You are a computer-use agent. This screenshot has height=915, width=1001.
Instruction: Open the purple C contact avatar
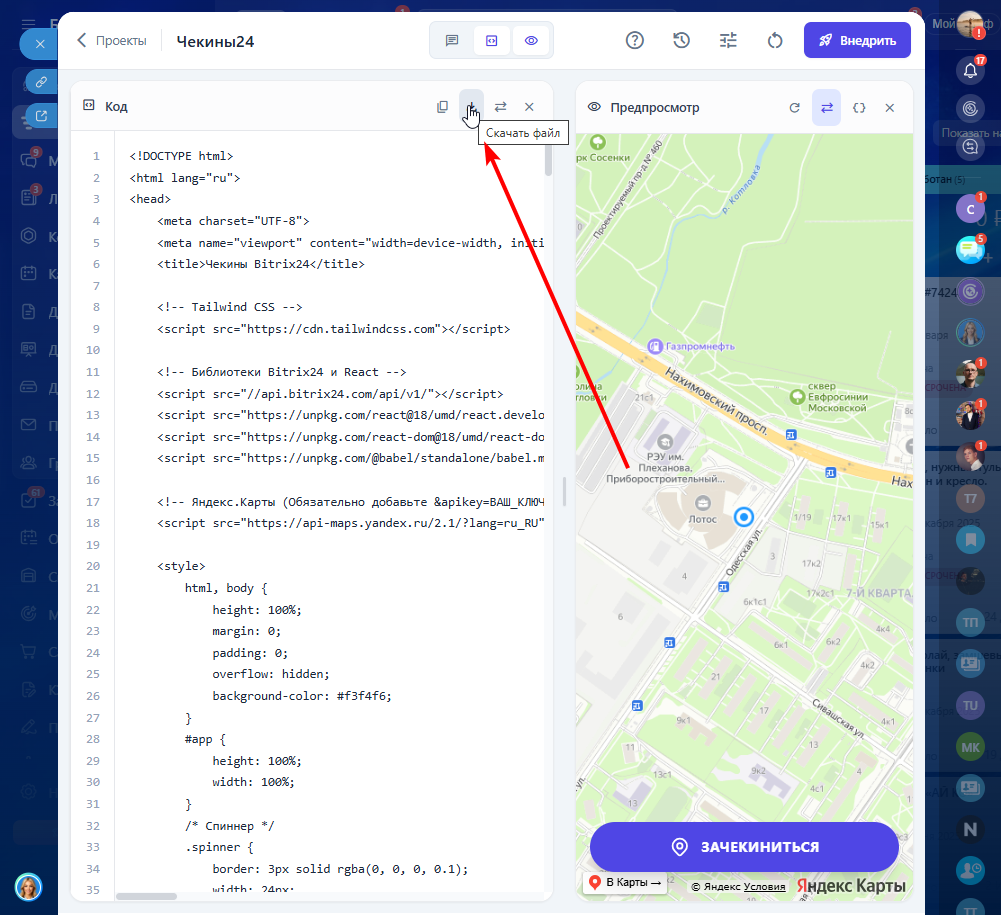pos(970,209)
